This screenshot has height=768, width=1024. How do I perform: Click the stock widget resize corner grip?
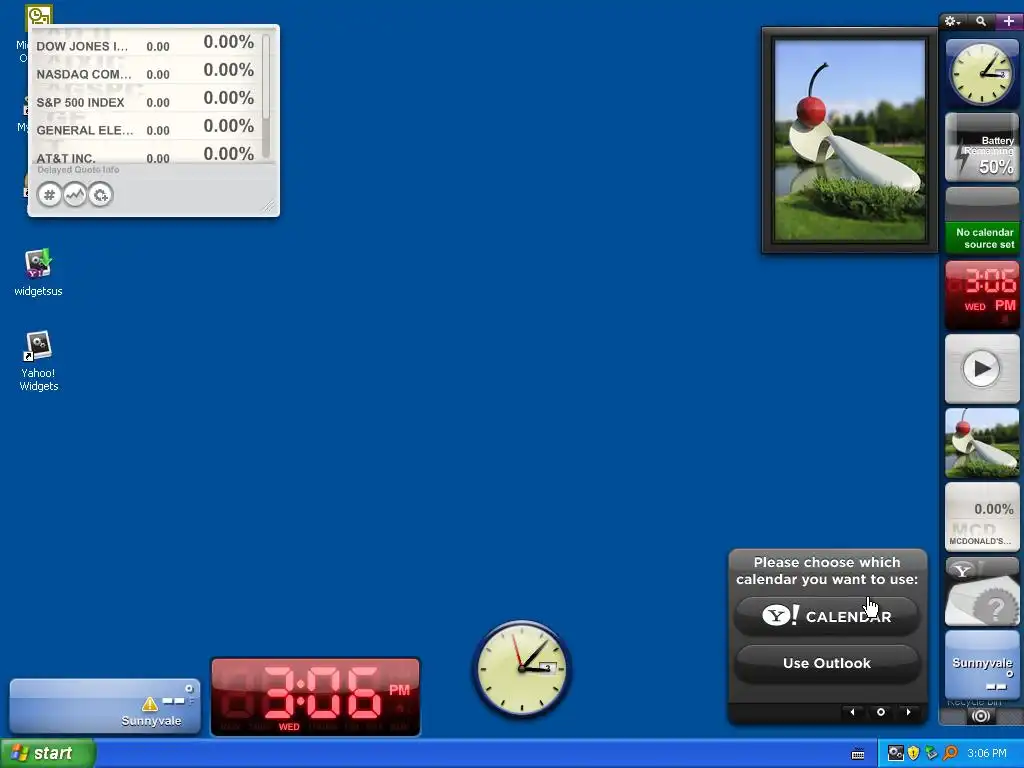pos(270,206)
